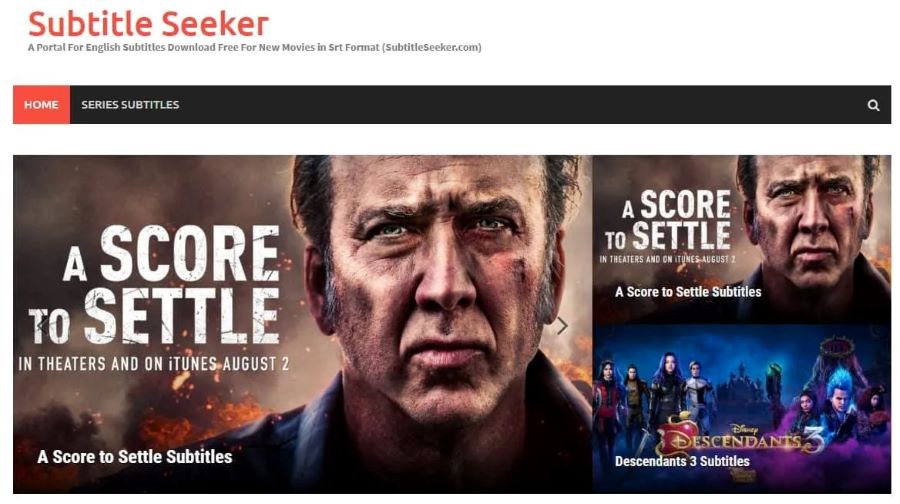Open the search magnifier icon in navigation bar

[x=873, y=105]
